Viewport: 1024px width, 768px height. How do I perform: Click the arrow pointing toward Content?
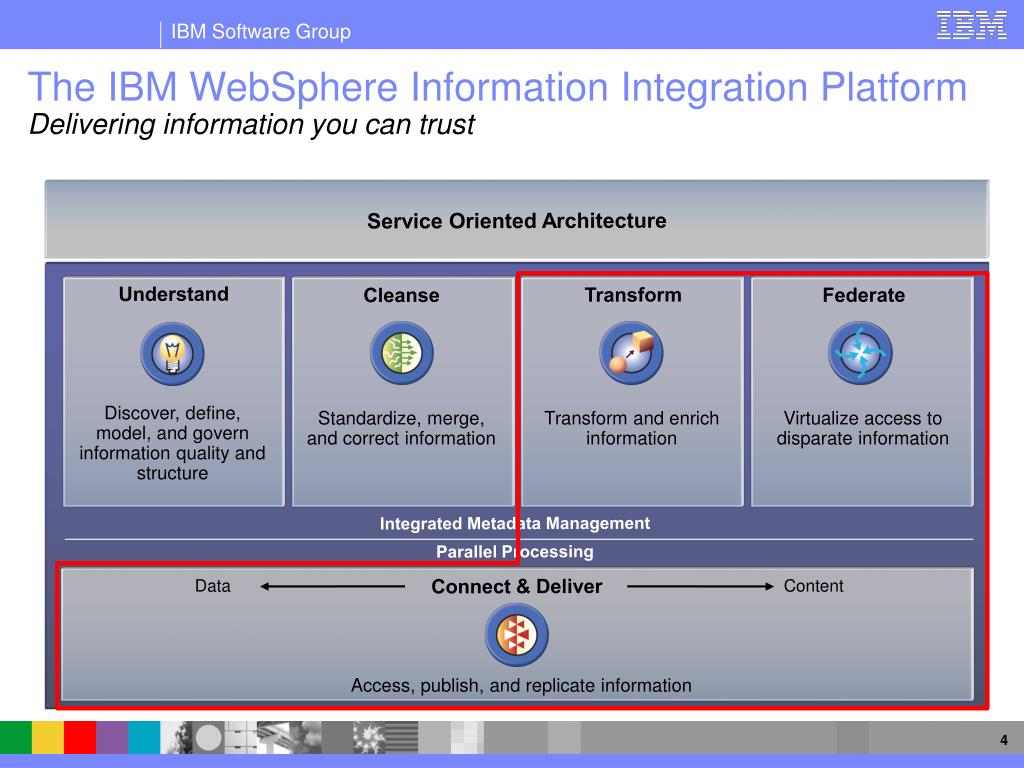click(x=700, y=586)
